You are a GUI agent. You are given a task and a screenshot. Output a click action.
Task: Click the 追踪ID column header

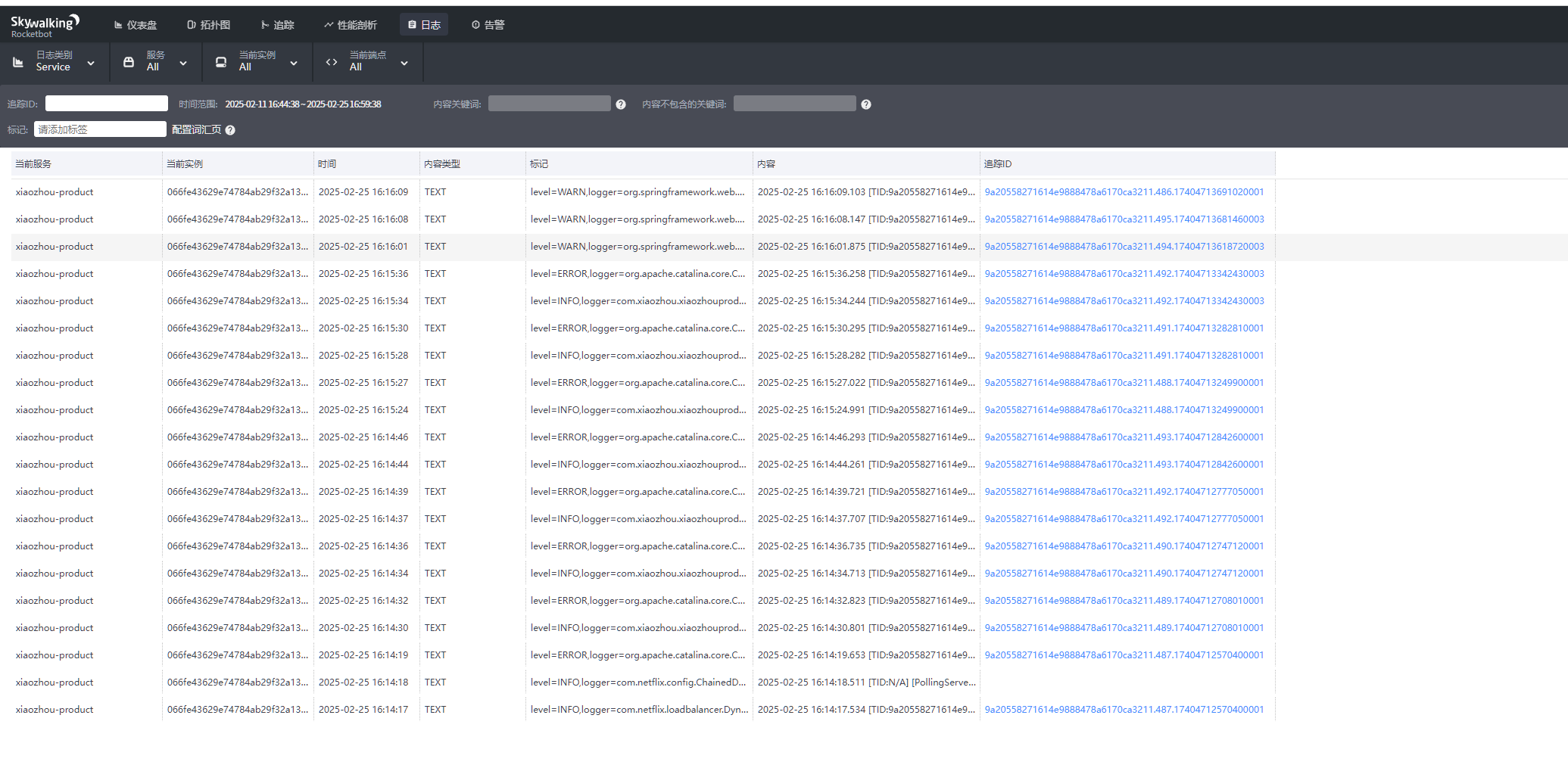[1127, 164]
